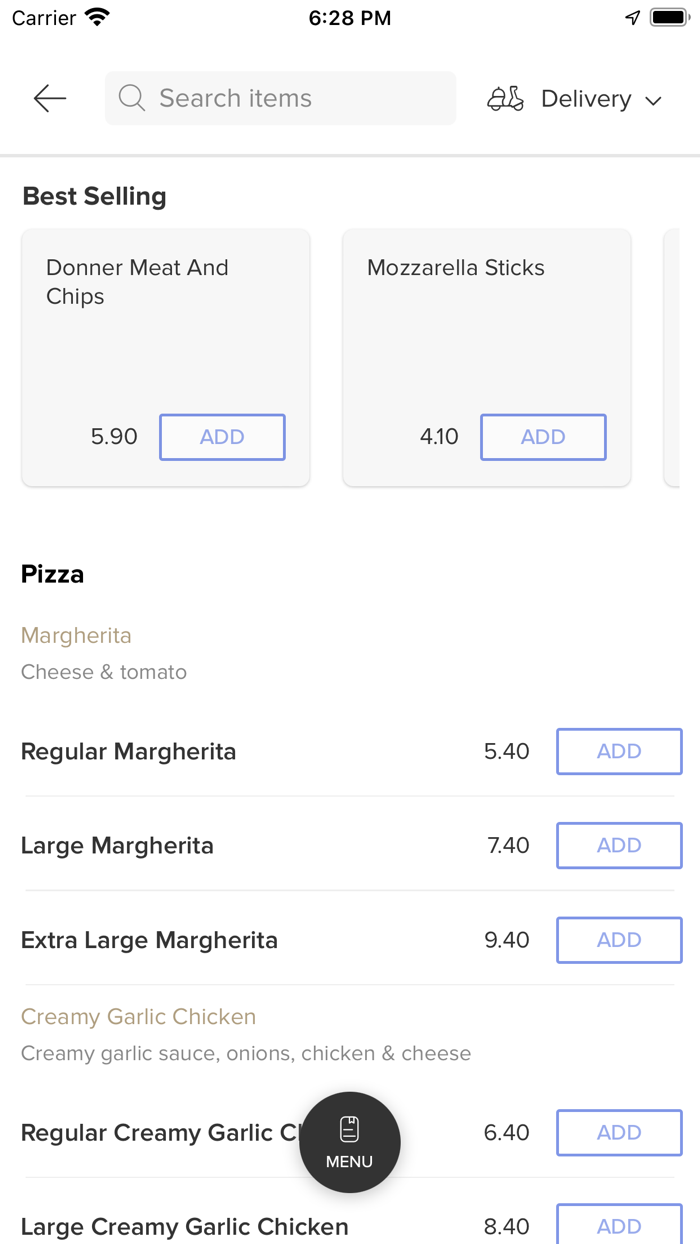Add Donner Meat And Chips to order

tap(222, 437)
